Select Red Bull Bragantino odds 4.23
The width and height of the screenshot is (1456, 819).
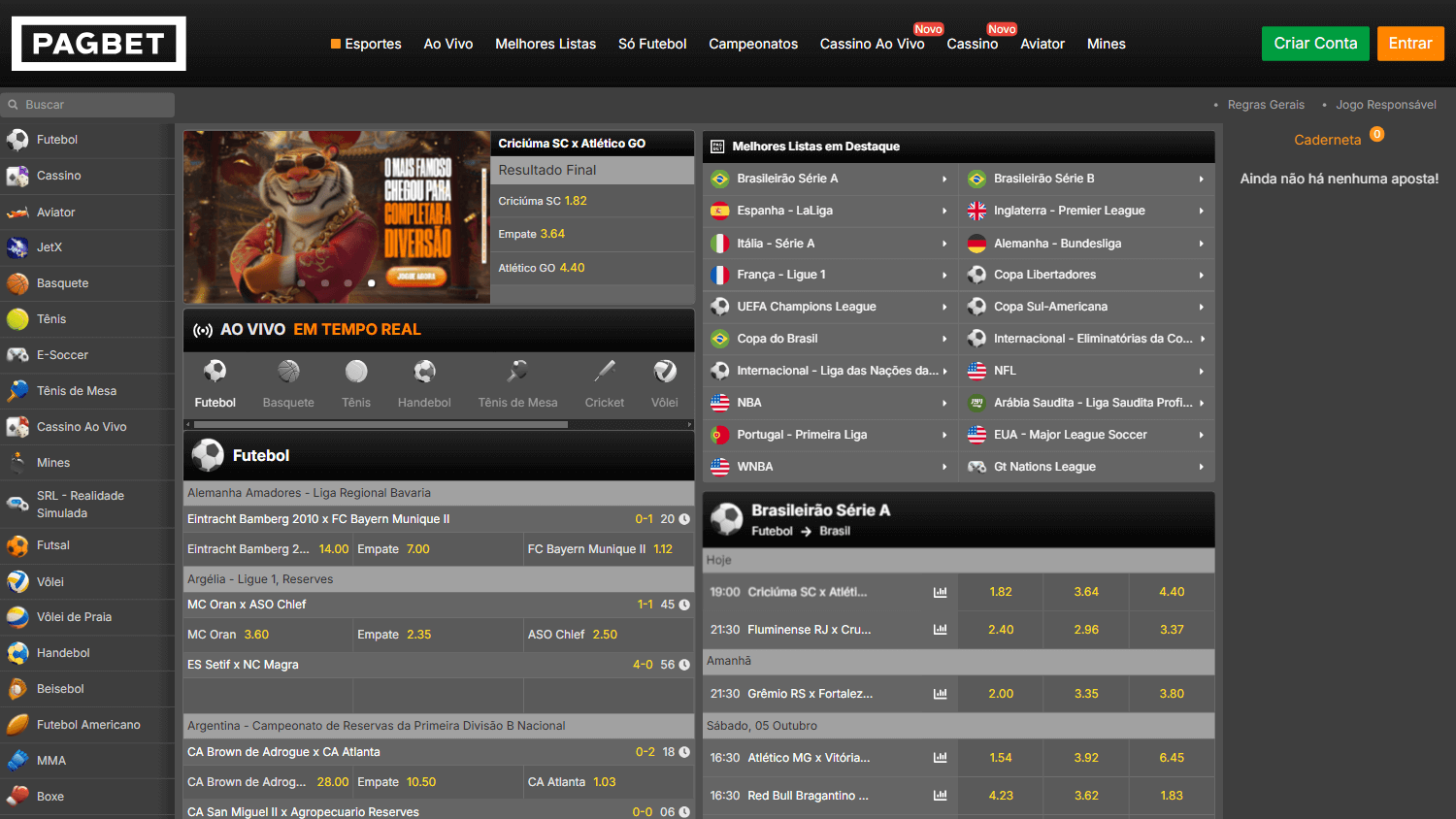click(x=1001, y=796)
